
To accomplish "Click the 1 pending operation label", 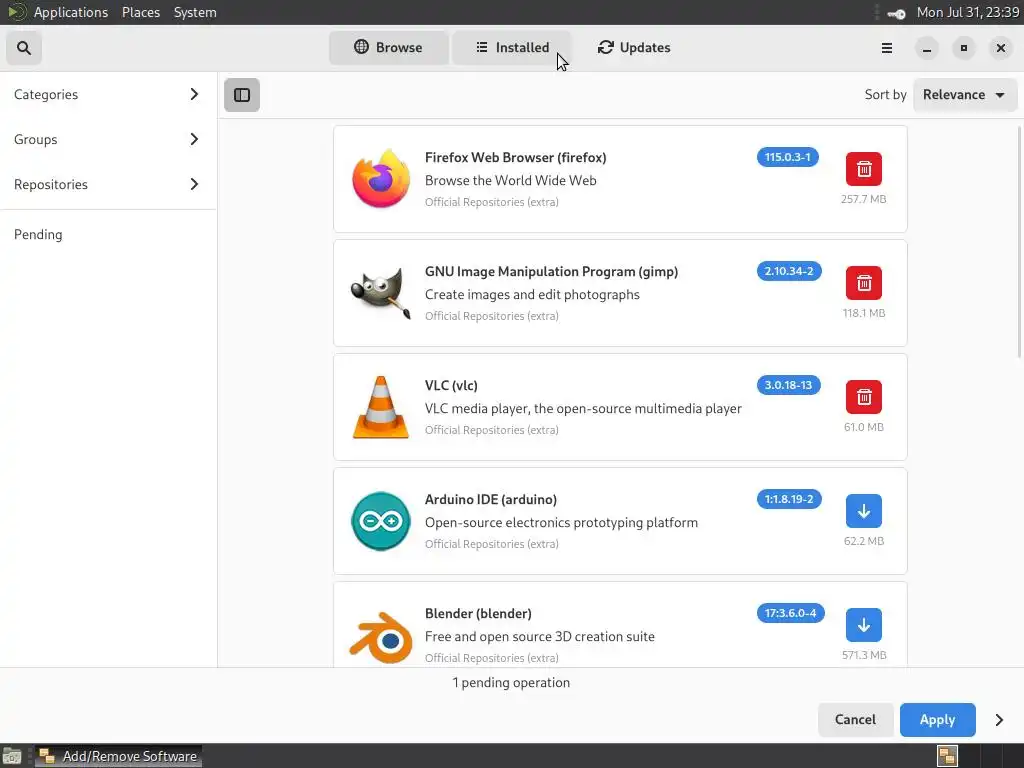I will click(x=511, y=682).
